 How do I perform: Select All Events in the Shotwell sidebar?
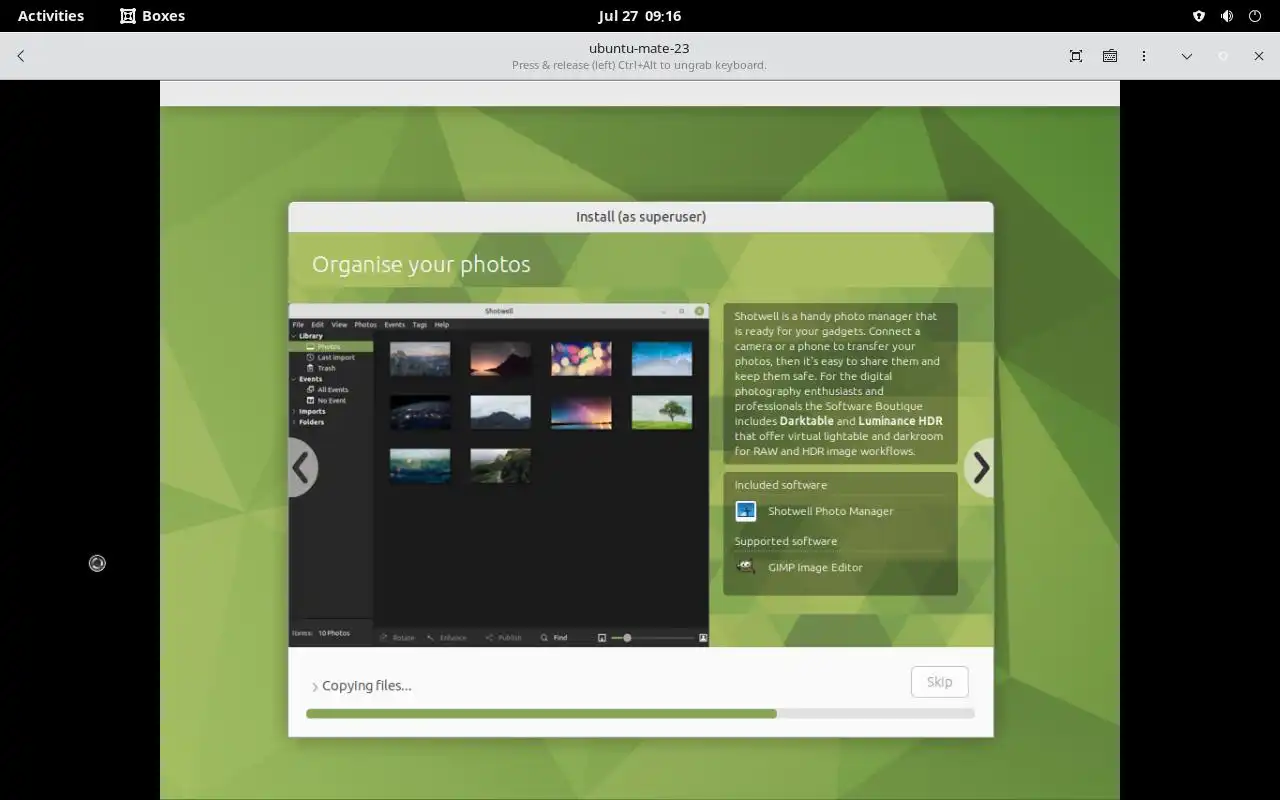(328, 389)
